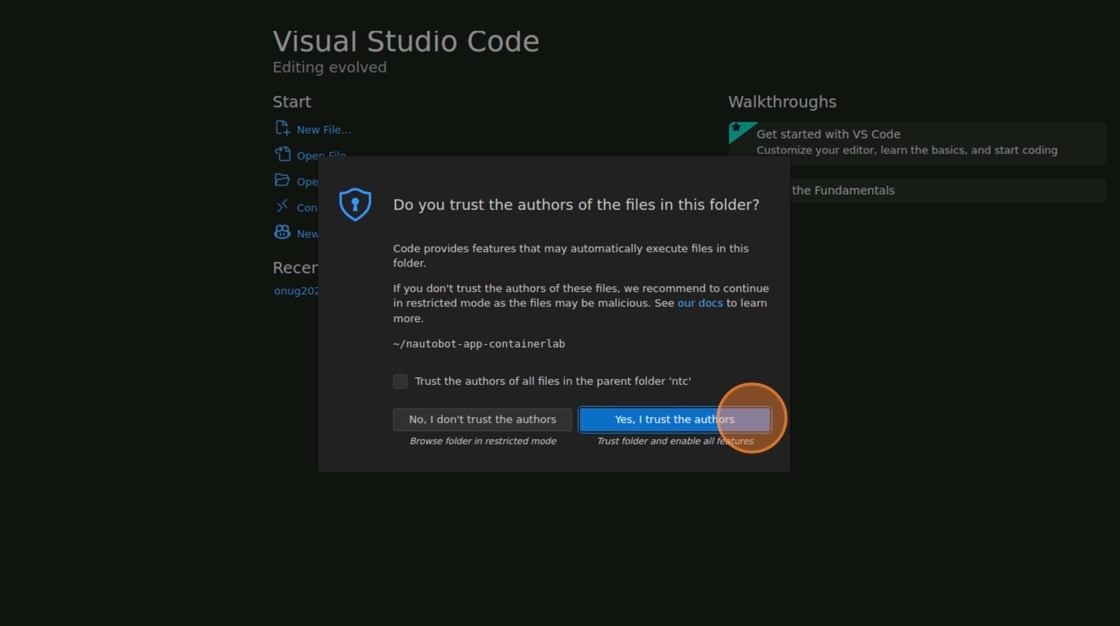Choose No, I don't trust the authors
This screenshot has width=1120, height=626.
pos(482,419)
